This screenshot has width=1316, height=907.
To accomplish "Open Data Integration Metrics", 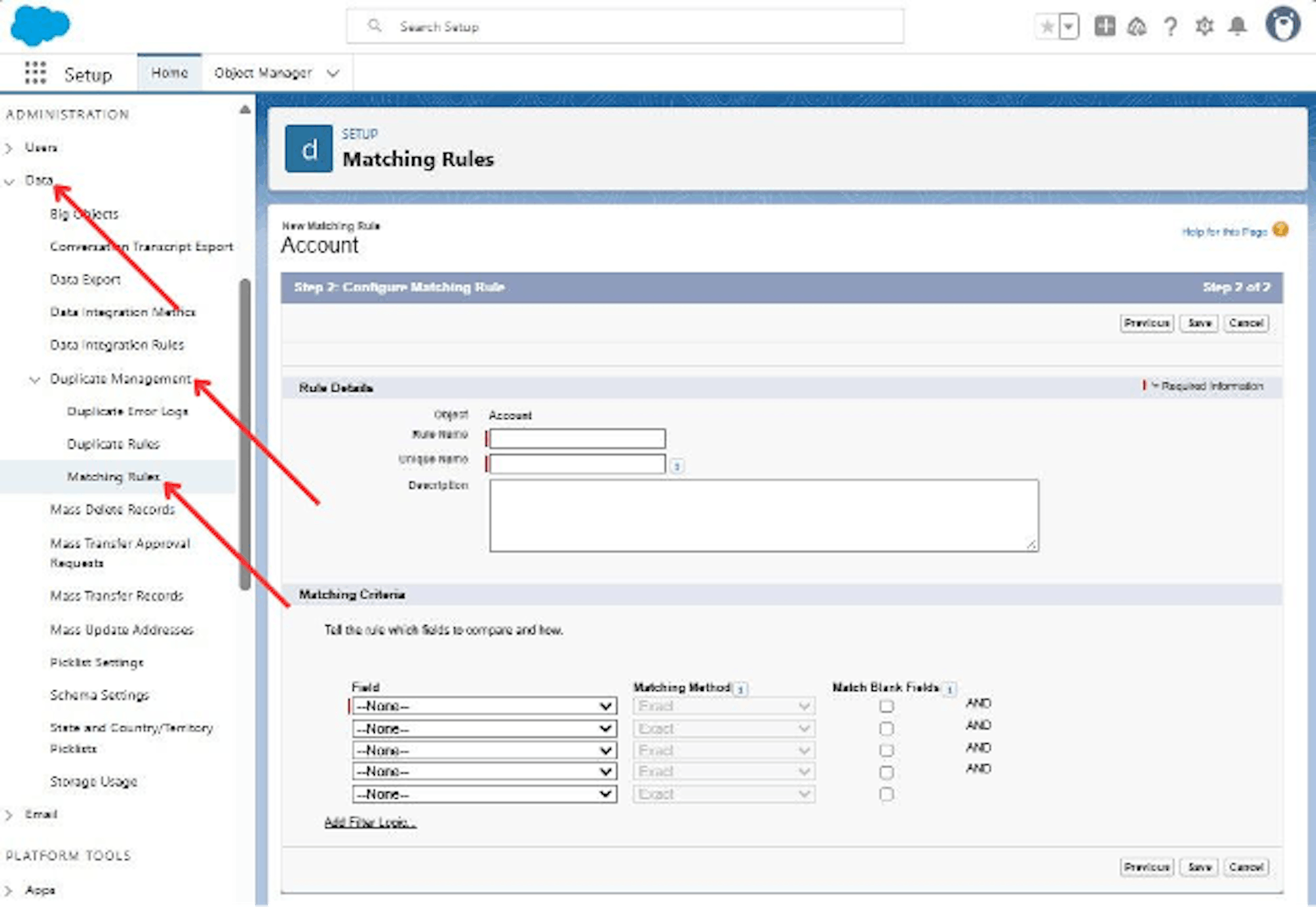I will 123,312.
